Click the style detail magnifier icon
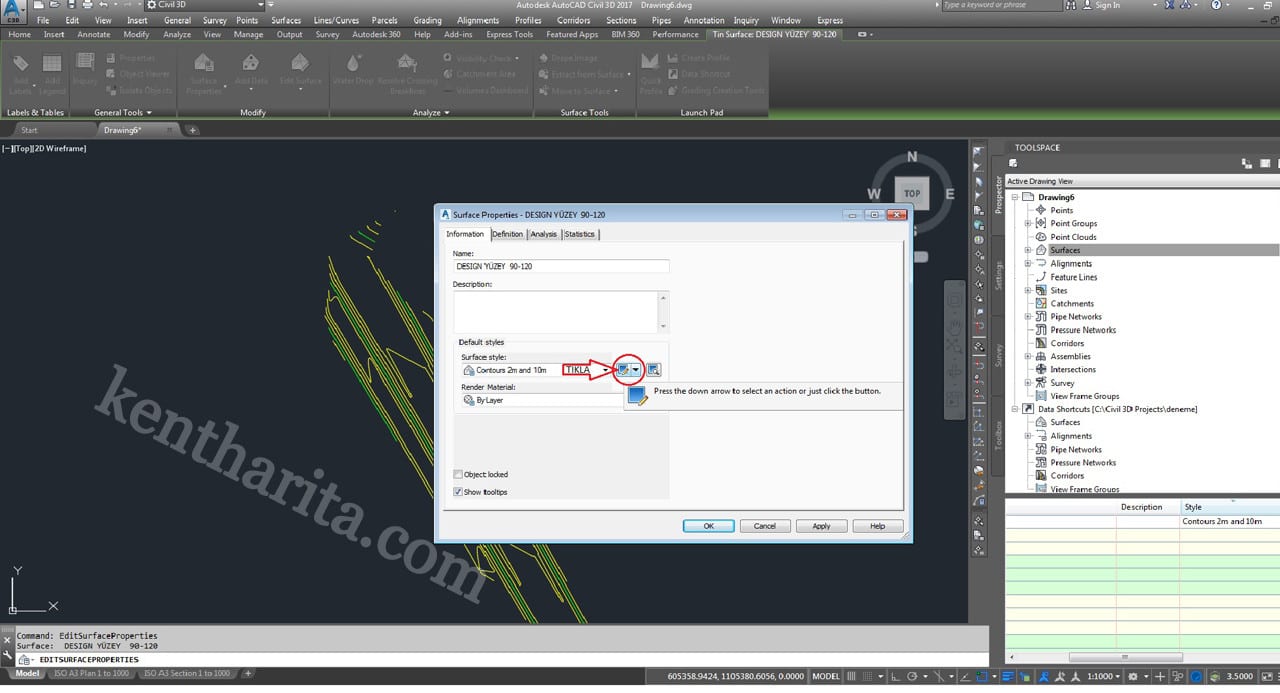Screen dimensions: 1280x693 pyautogui.click(x=653, y=370)
